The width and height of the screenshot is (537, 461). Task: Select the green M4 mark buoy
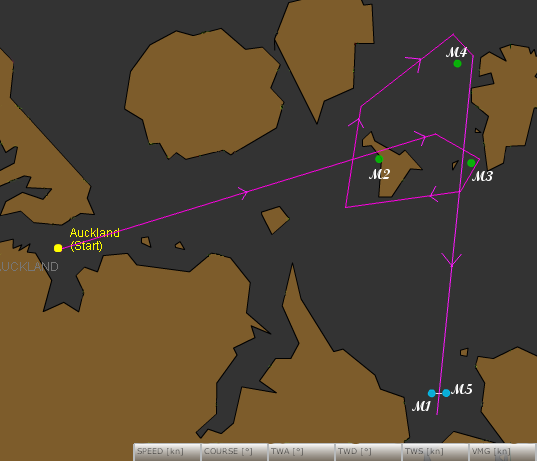click(457, 64)
